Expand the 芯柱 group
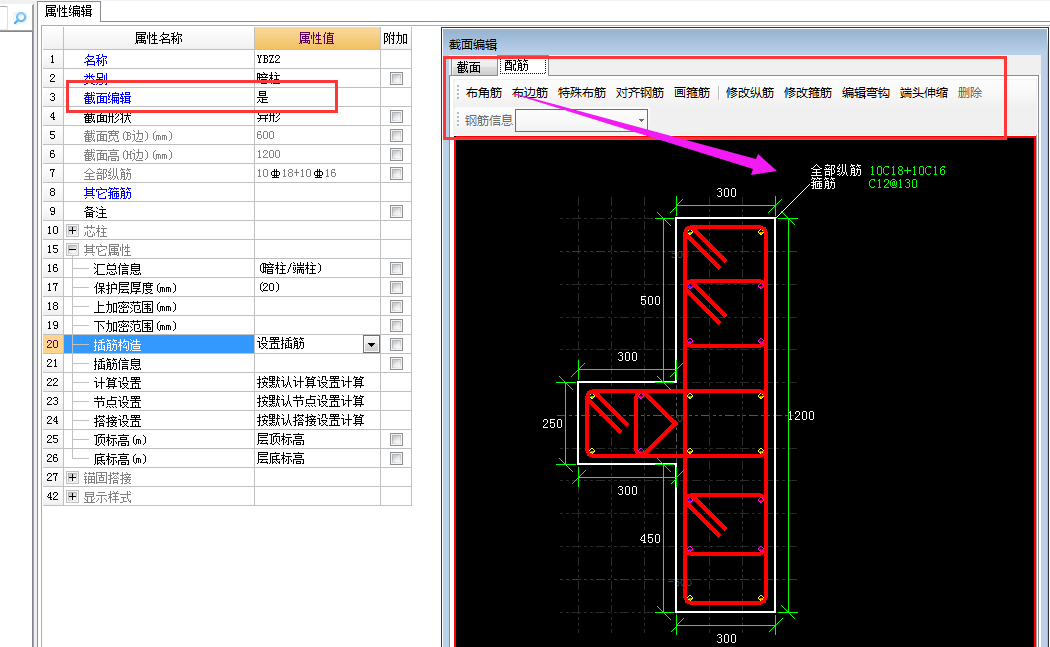Screen dimensions: 1050x647 (72, 230)
